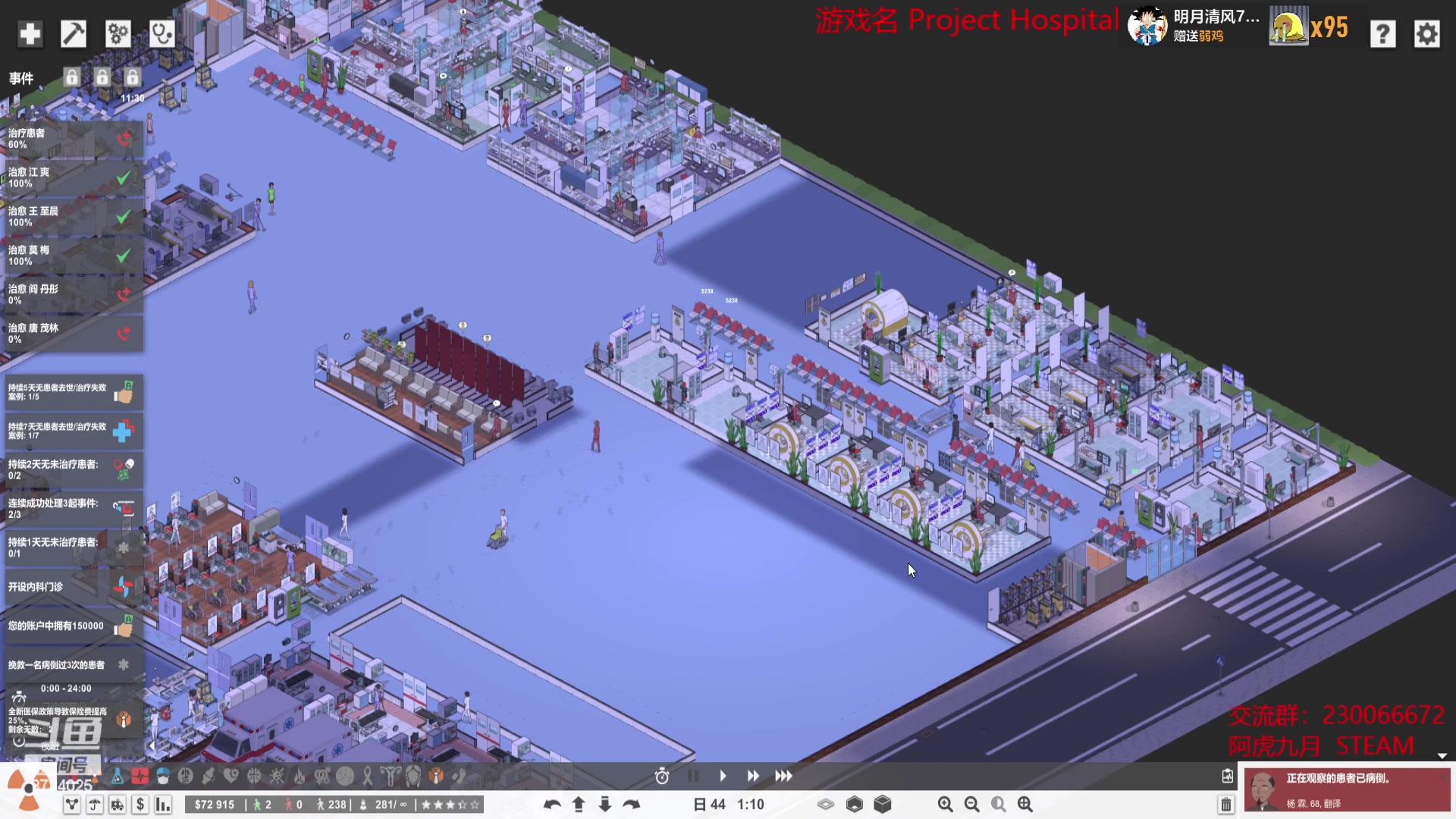Pause the game

coord(692,776)
